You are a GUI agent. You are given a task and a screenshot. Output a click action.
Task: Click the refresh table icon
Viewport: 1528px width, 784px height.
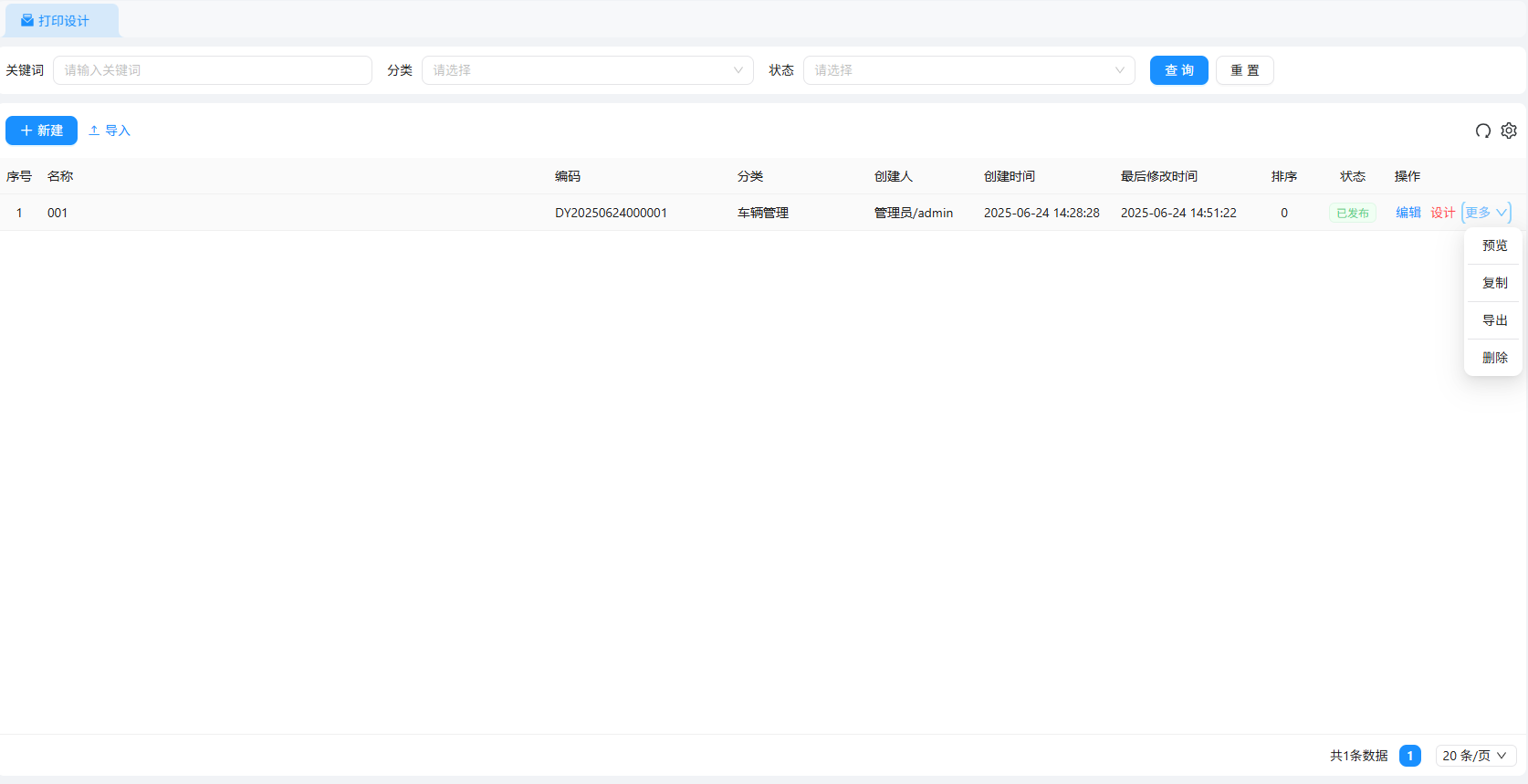click(1482, 131)
